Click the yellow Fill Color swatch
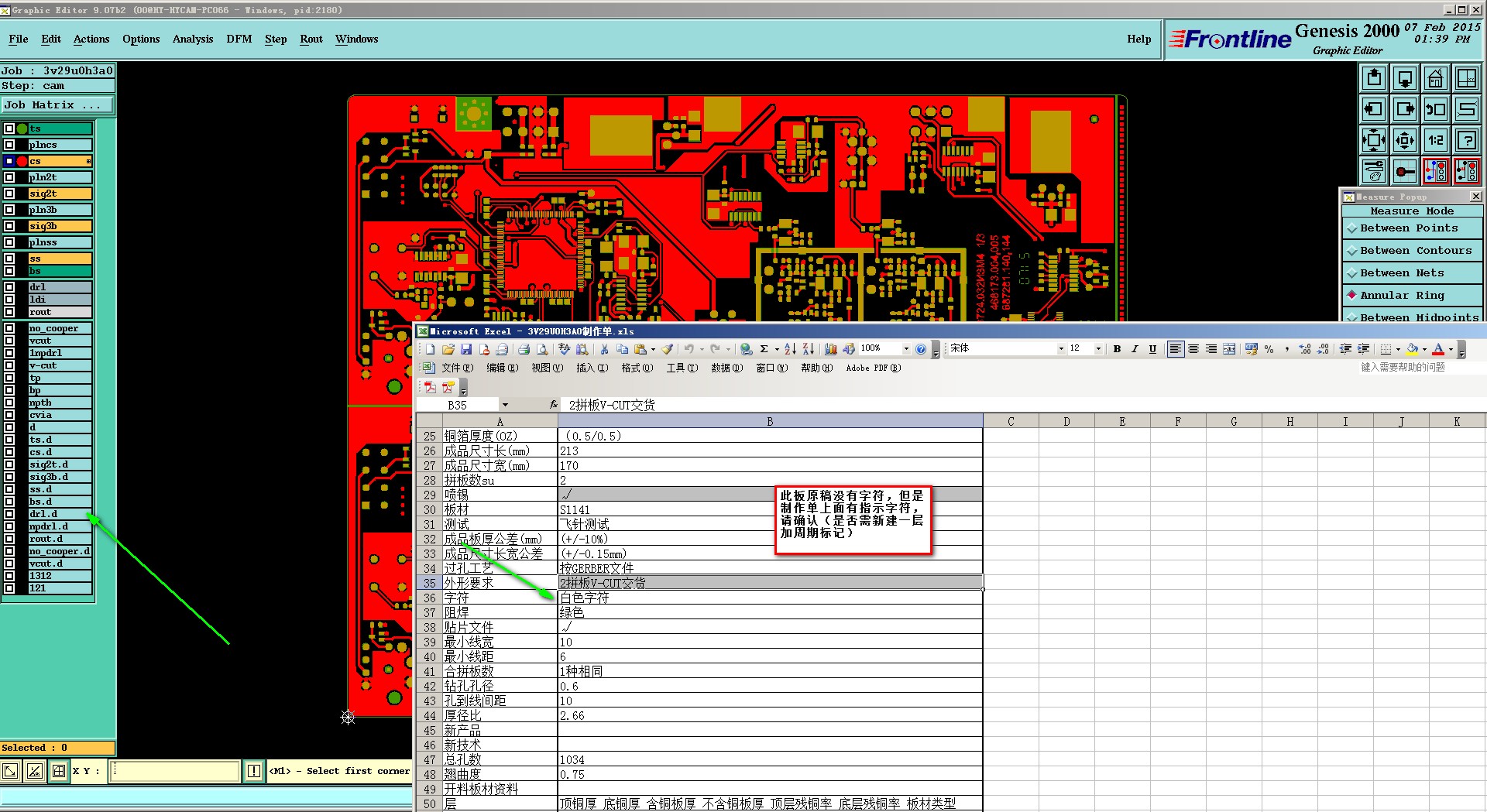This screenshot has height=812, width=1487. (1413, 349)
